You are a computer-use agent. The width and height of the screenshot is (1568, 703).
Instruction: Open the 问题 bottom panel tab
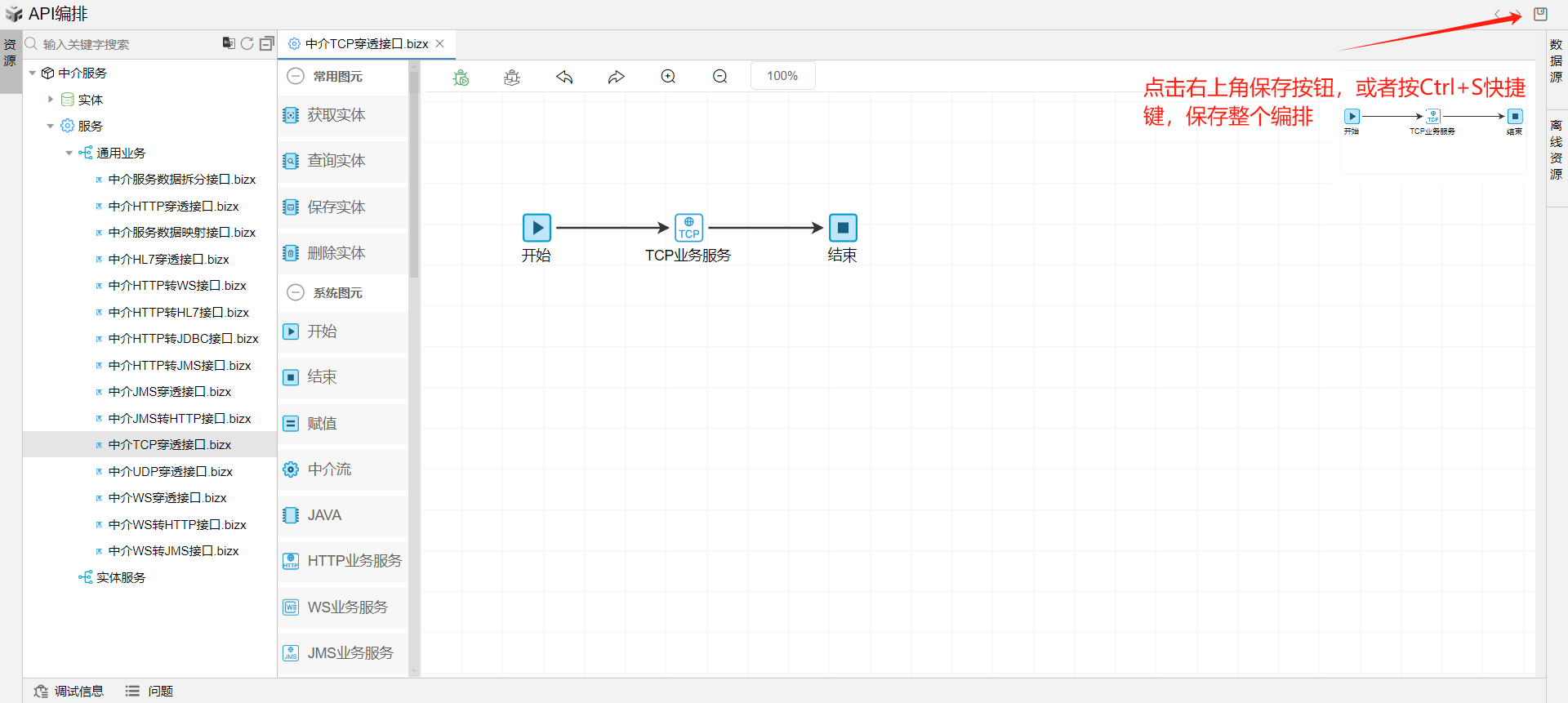pyautogui.click(x=149, y=691)
